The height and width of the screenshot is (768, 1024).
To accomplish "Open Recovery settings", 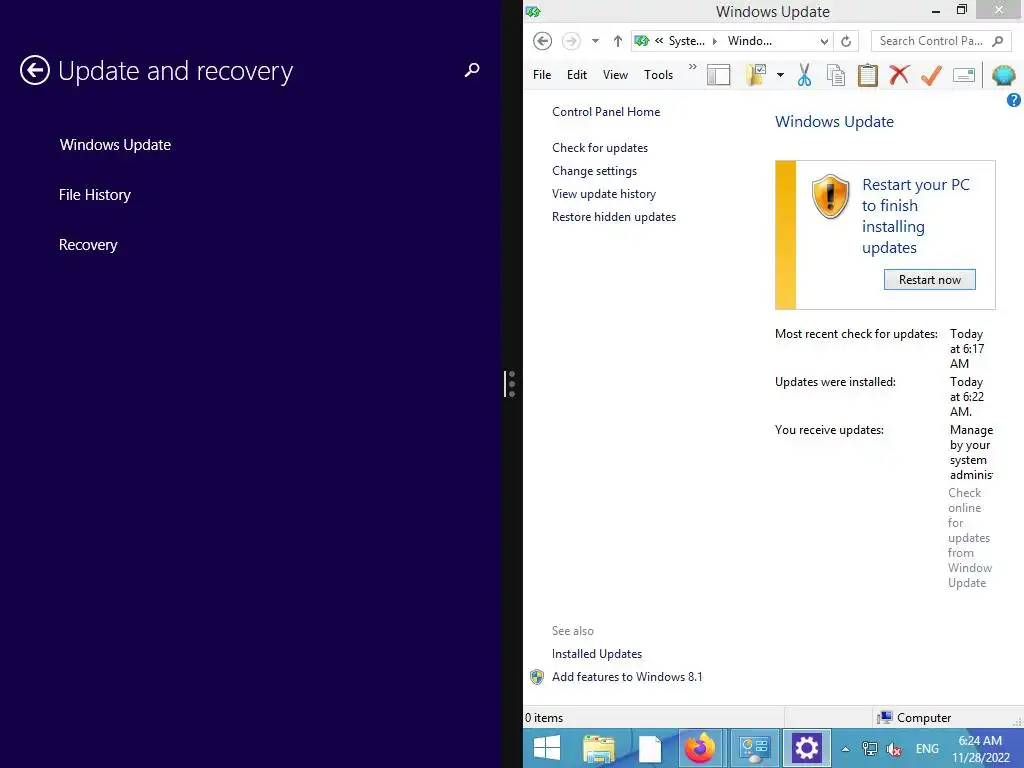I will point(88,245).
